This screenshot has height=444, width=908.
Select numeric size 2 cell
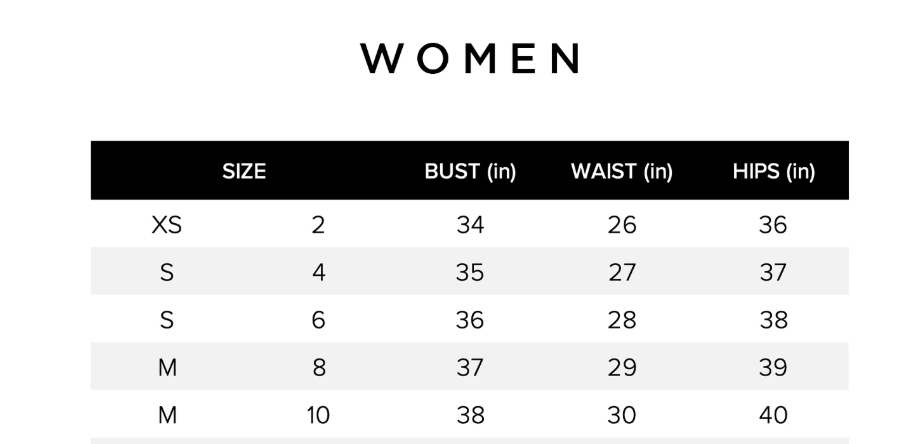(x=318, y=225)
